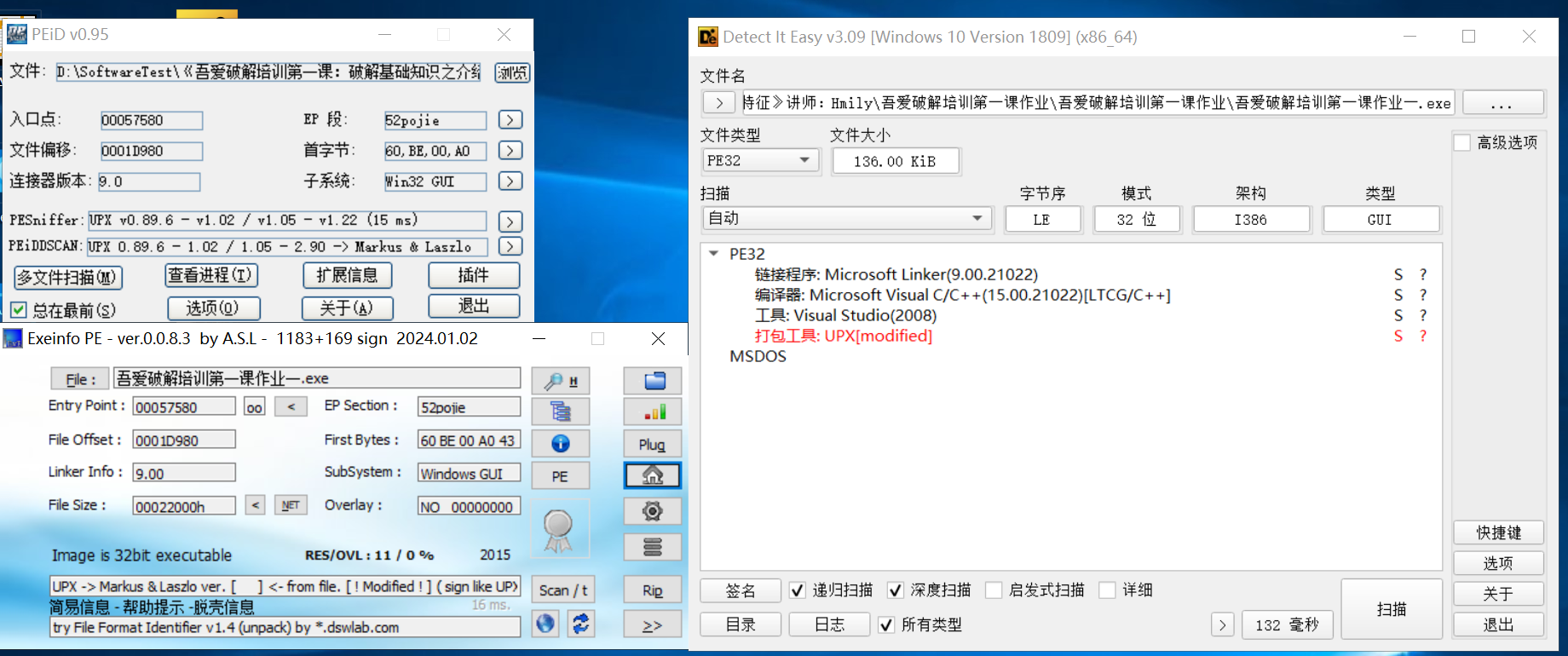
Task: Click the Scan / t button in Exeinfo PE
Action: coord(563,590)
